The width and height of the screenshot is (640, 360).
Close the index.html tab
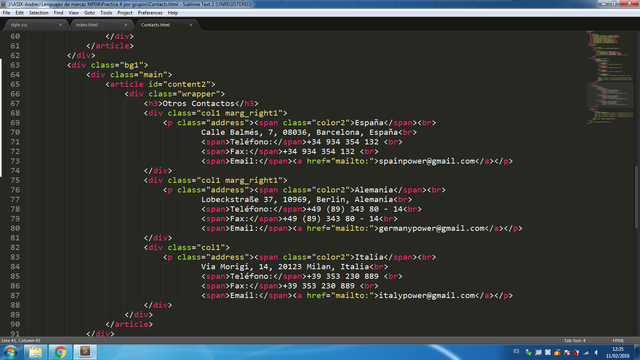[125, 25]
